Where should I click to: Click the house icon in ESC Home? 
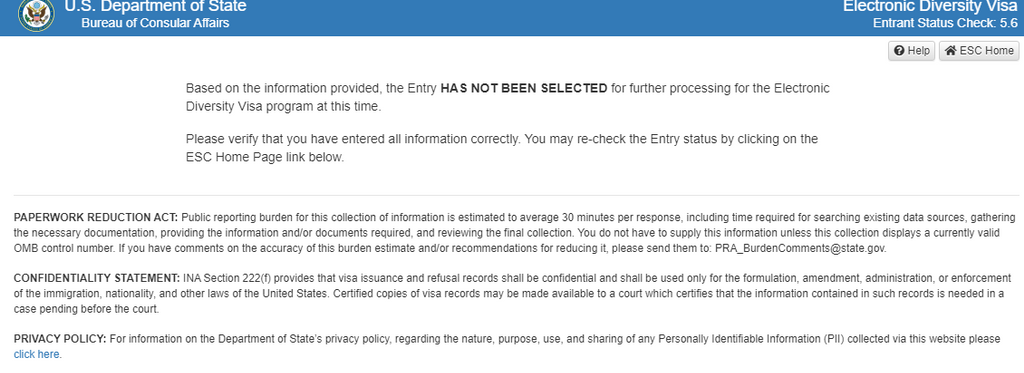pos(950,51)
